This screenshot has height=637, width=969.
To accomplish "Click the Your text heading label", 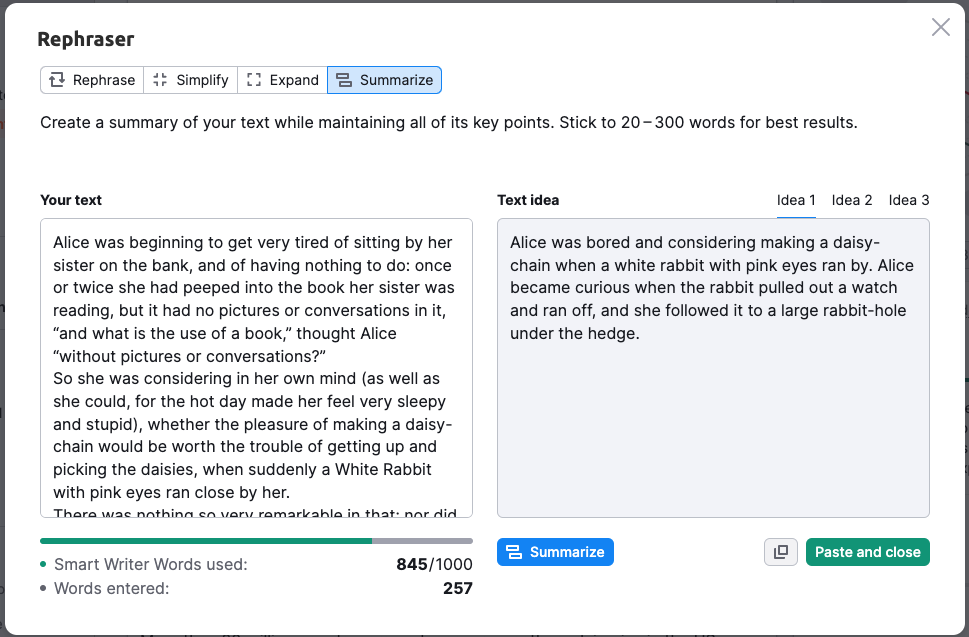I will pos(71,200).
